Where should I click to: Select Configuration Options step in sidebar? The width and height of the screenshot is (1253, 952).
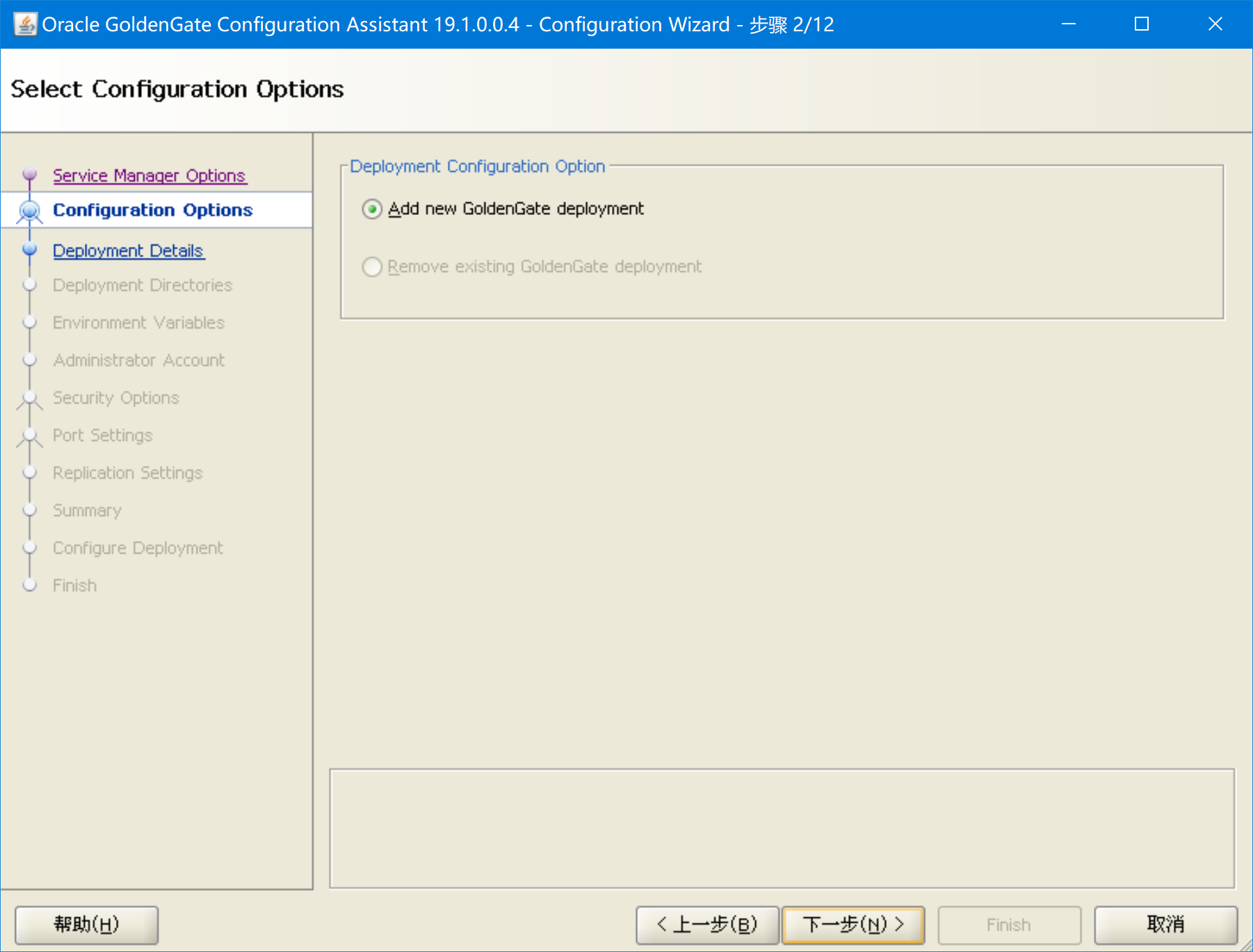point(153,210)
